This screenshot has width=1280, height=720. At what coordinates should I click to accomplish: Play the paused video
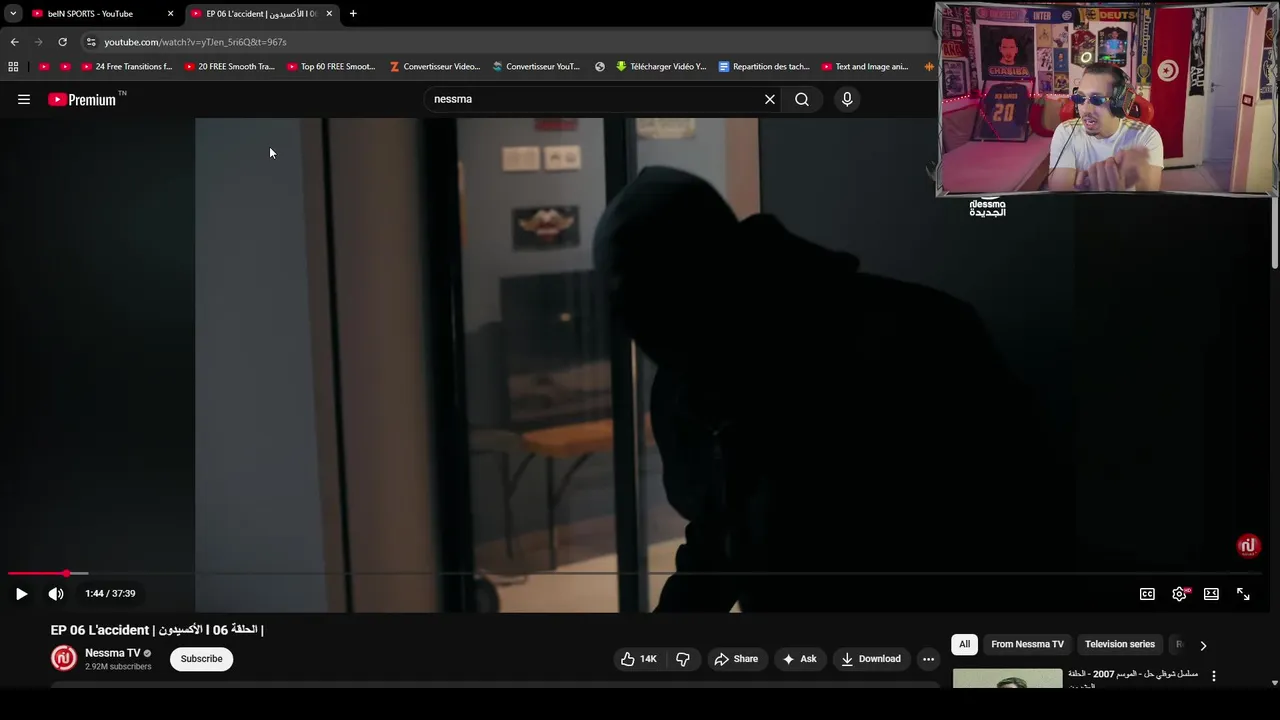pyautogui.click(x=21, y=594)
